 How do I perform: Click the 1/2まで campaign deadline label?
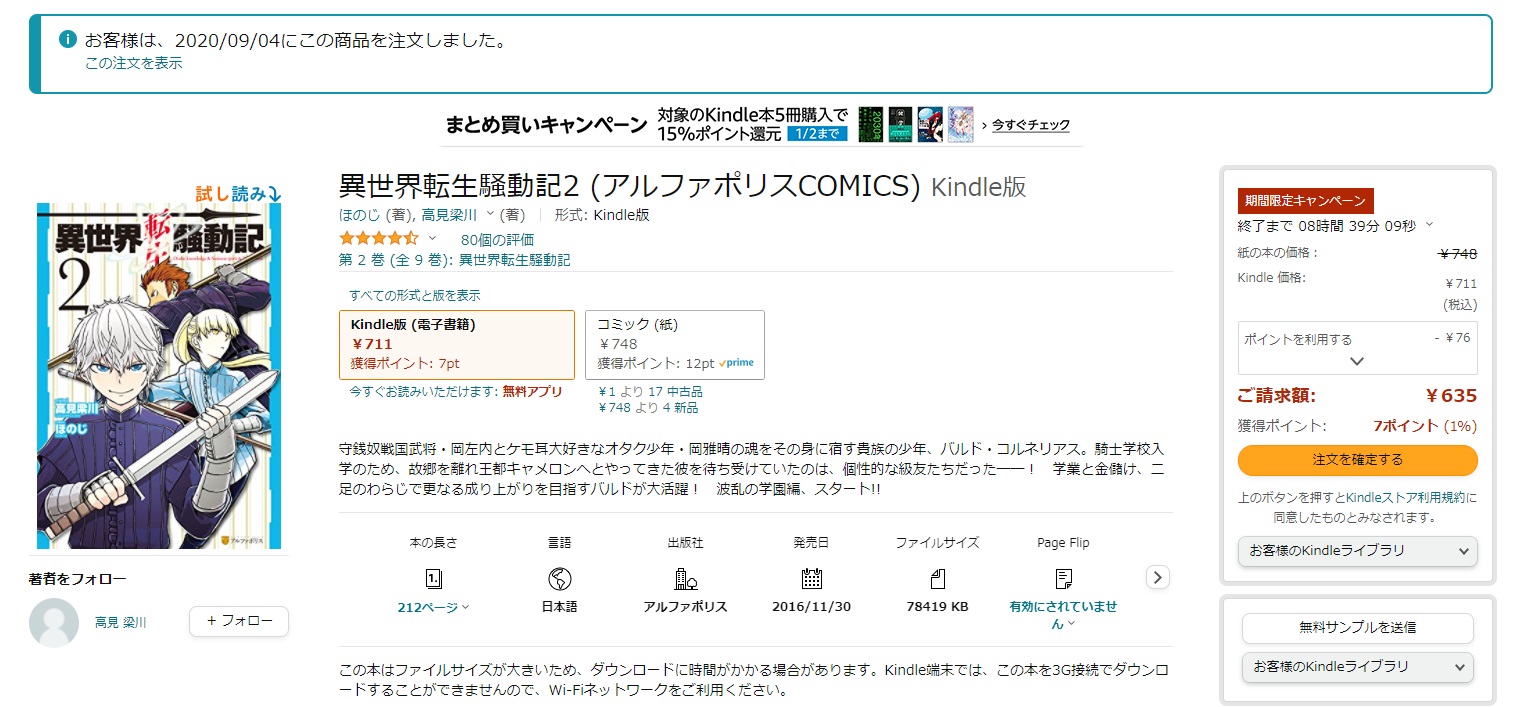(817, 133)
